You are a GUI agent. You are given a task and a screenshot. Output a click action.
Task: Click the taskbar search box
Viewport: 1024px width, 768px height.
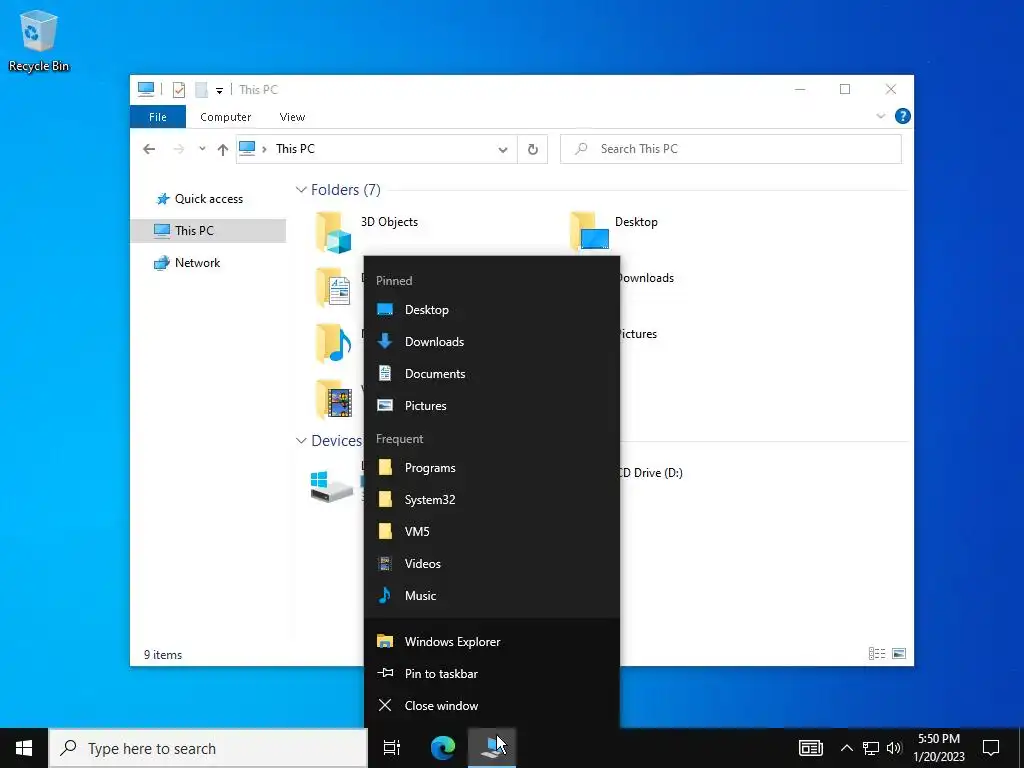pyautogui.click(x=208, y=748)
